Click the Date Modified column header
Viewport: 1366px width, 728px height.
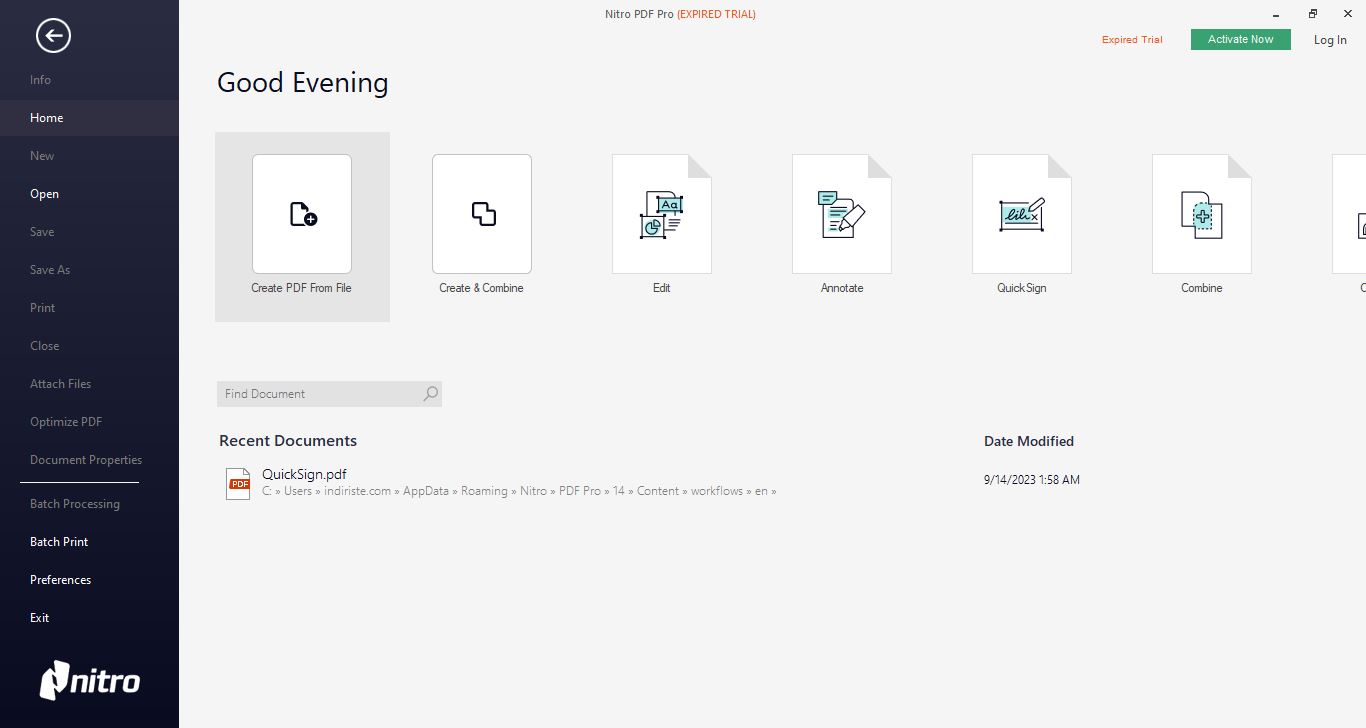click(1029, 441)
